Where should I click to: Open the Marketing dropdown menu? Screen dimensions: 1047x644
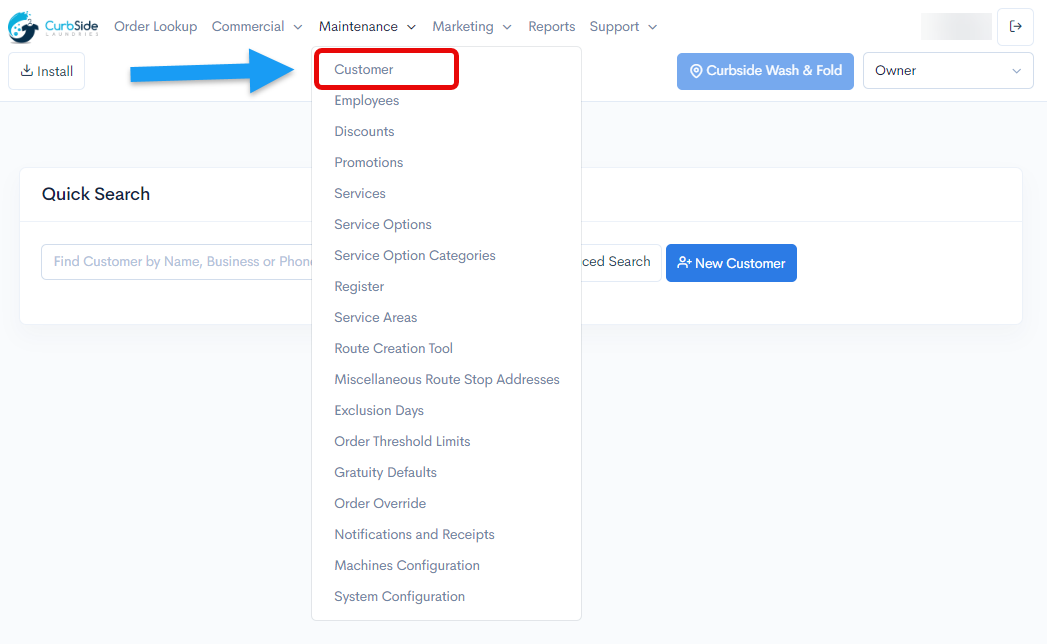[x=472, y=27]
